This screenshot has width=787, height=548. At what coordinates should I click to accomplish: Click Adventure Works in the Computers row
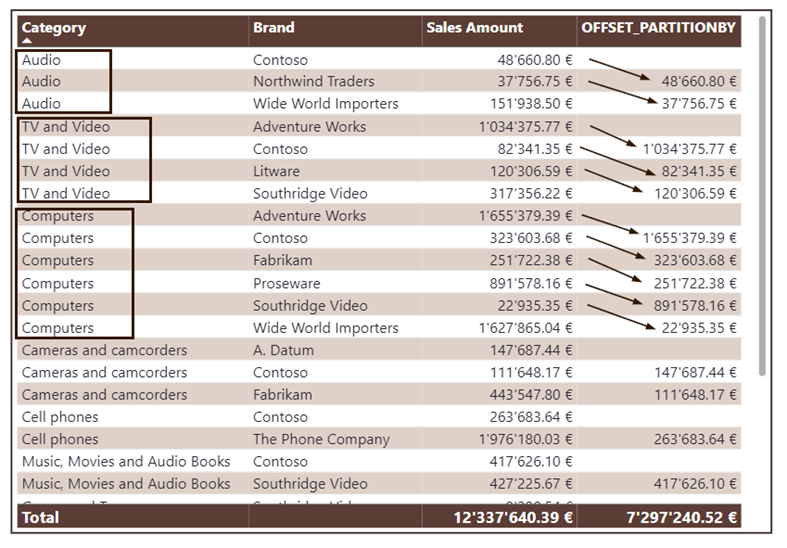tap(310, 216)
